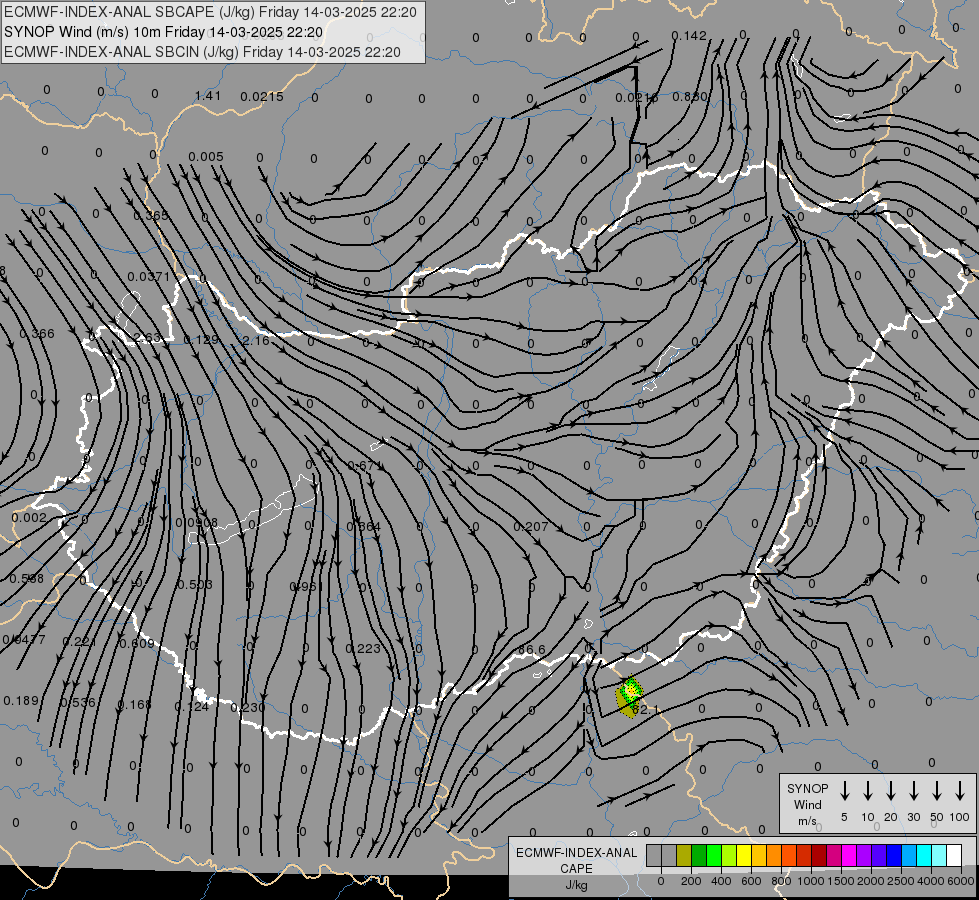Click the 20 m/s wind arrow in legend
This screenshot has width=979, height=900.
tap(891, 790)
